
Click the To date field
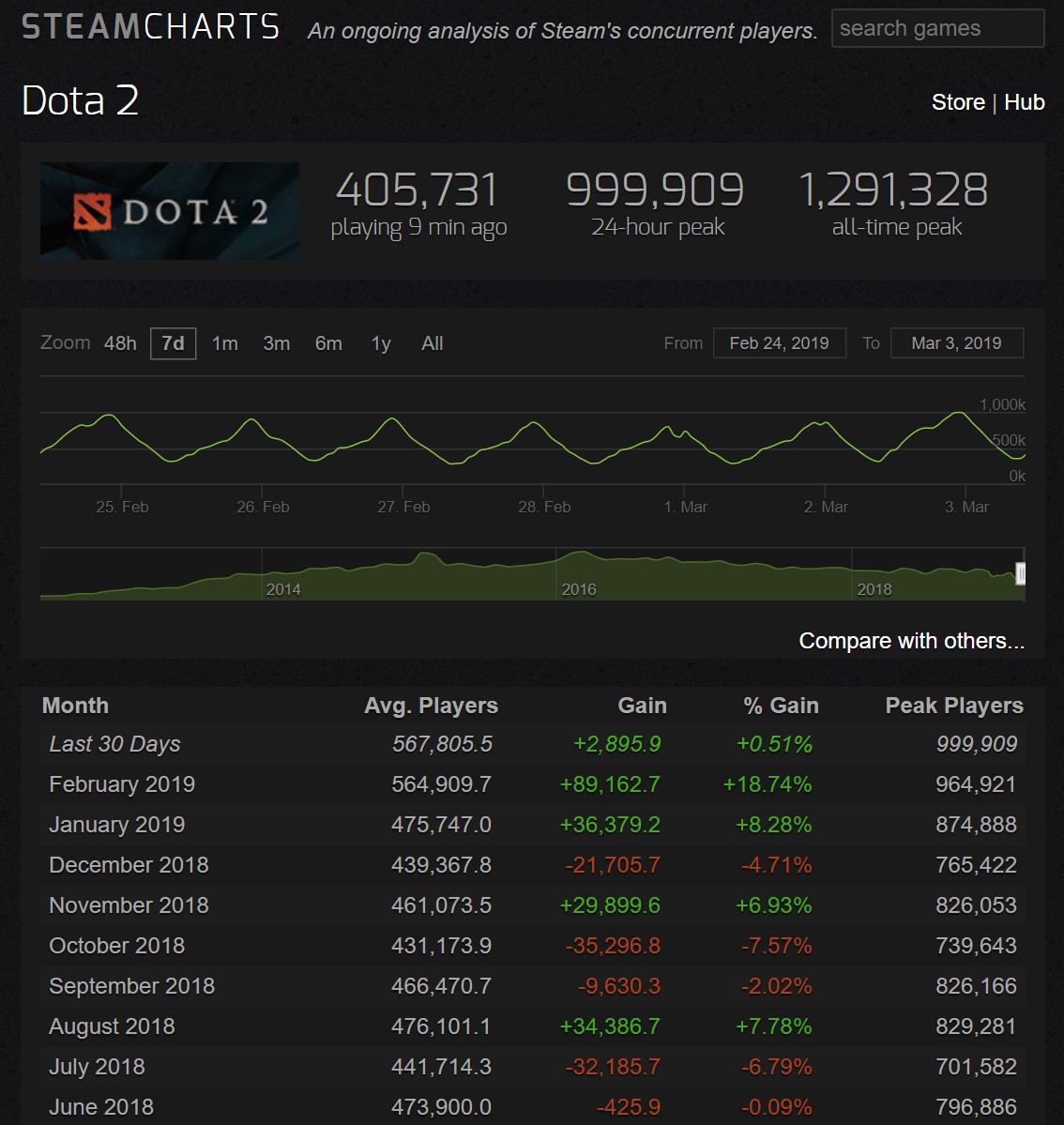click(955, 343)
